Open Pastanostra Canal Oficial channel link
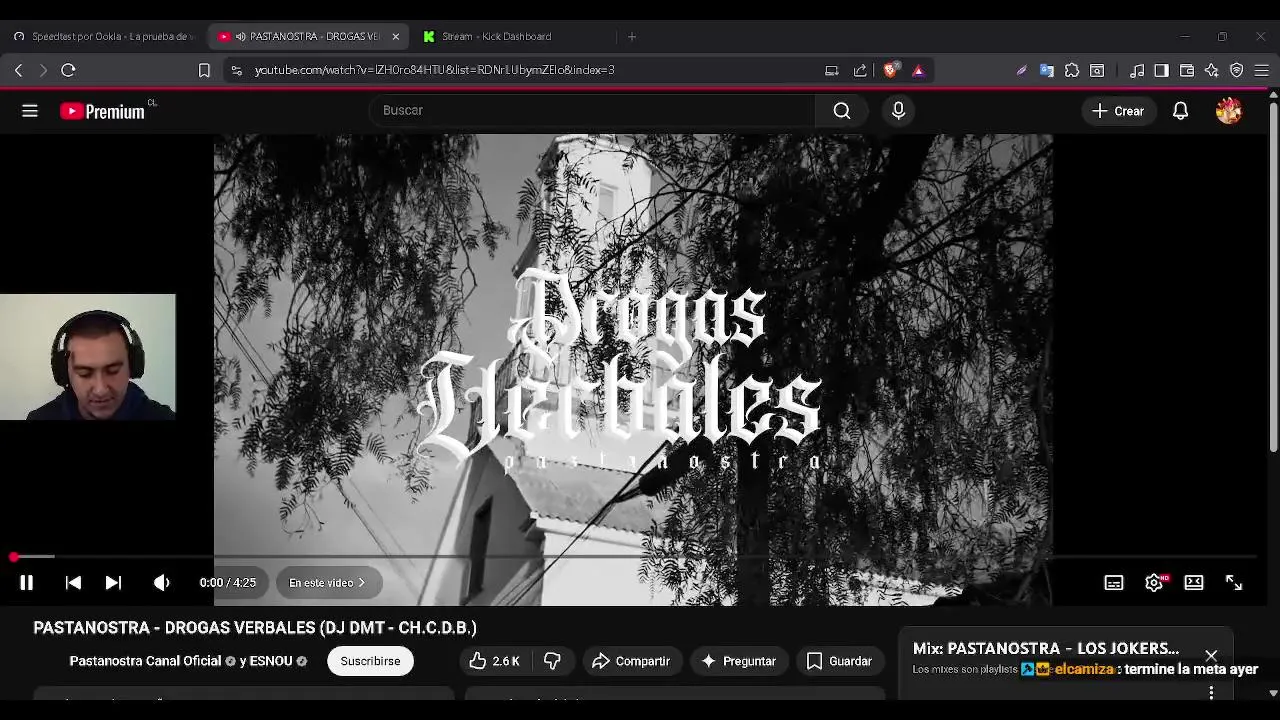This screenshot has height=720, width=1280. tap(145, 661)
